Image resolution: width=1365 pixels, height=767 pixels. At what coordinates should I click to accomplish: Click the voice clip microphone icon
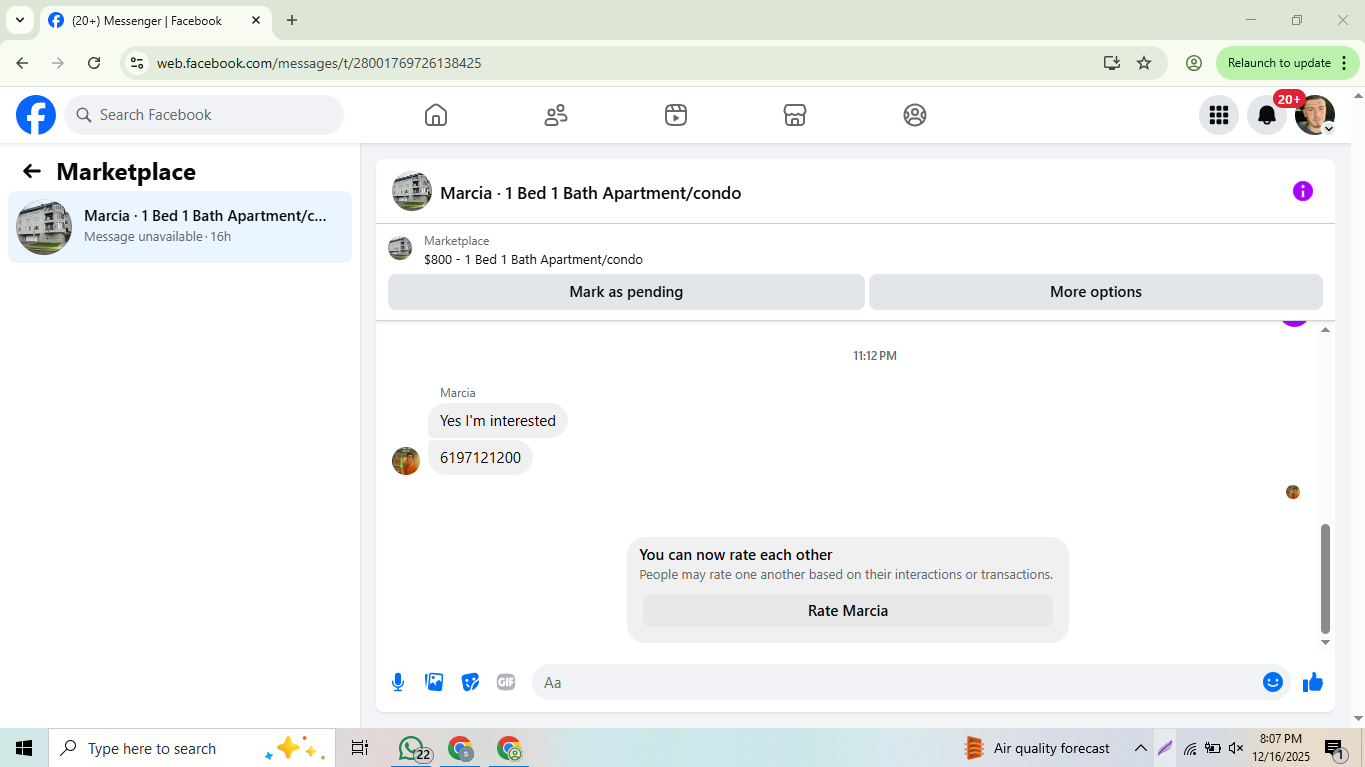pos(398,682)
